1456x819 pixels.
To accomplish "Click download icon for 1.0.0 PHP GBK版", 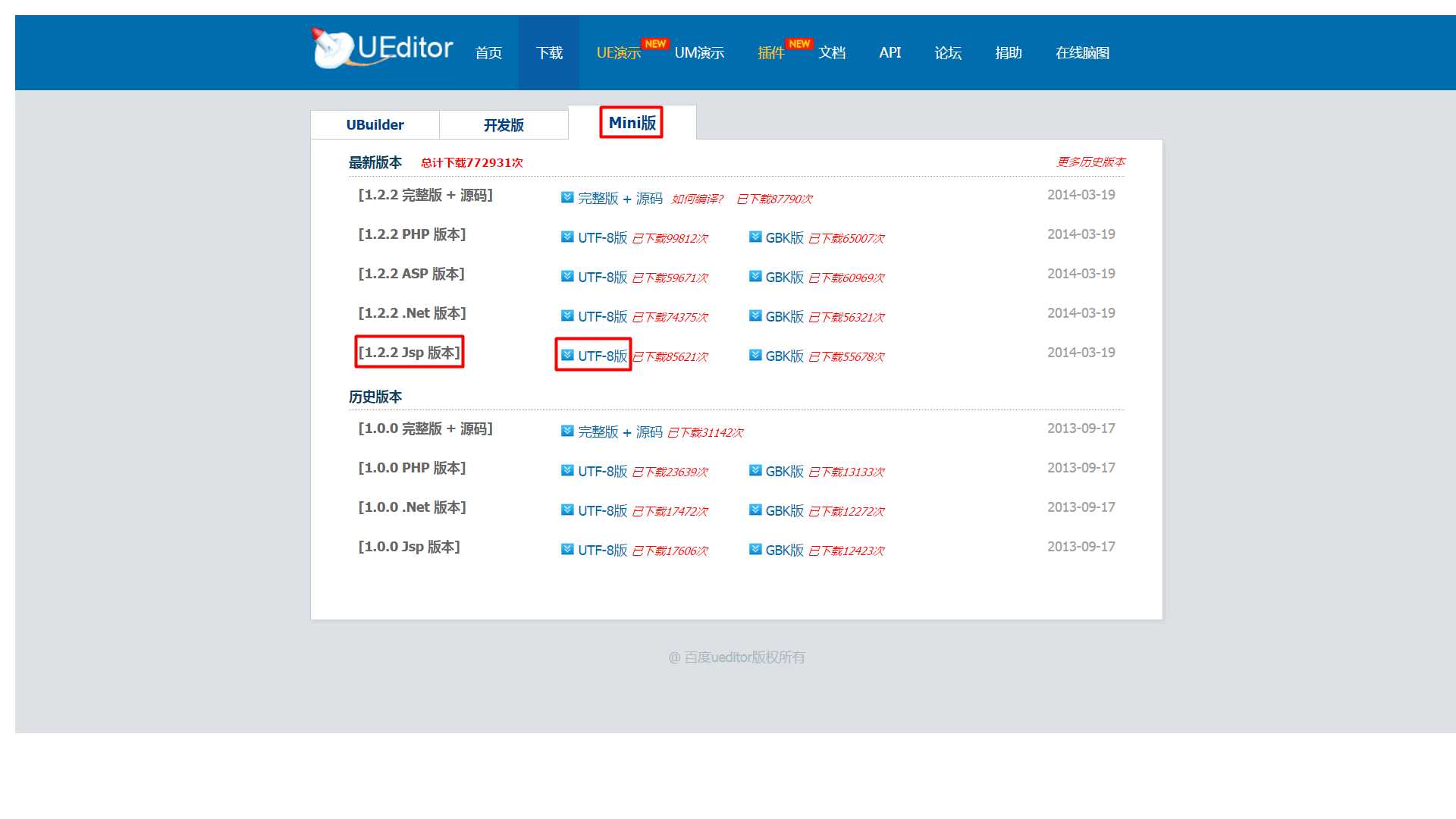I will coord(755,470).
